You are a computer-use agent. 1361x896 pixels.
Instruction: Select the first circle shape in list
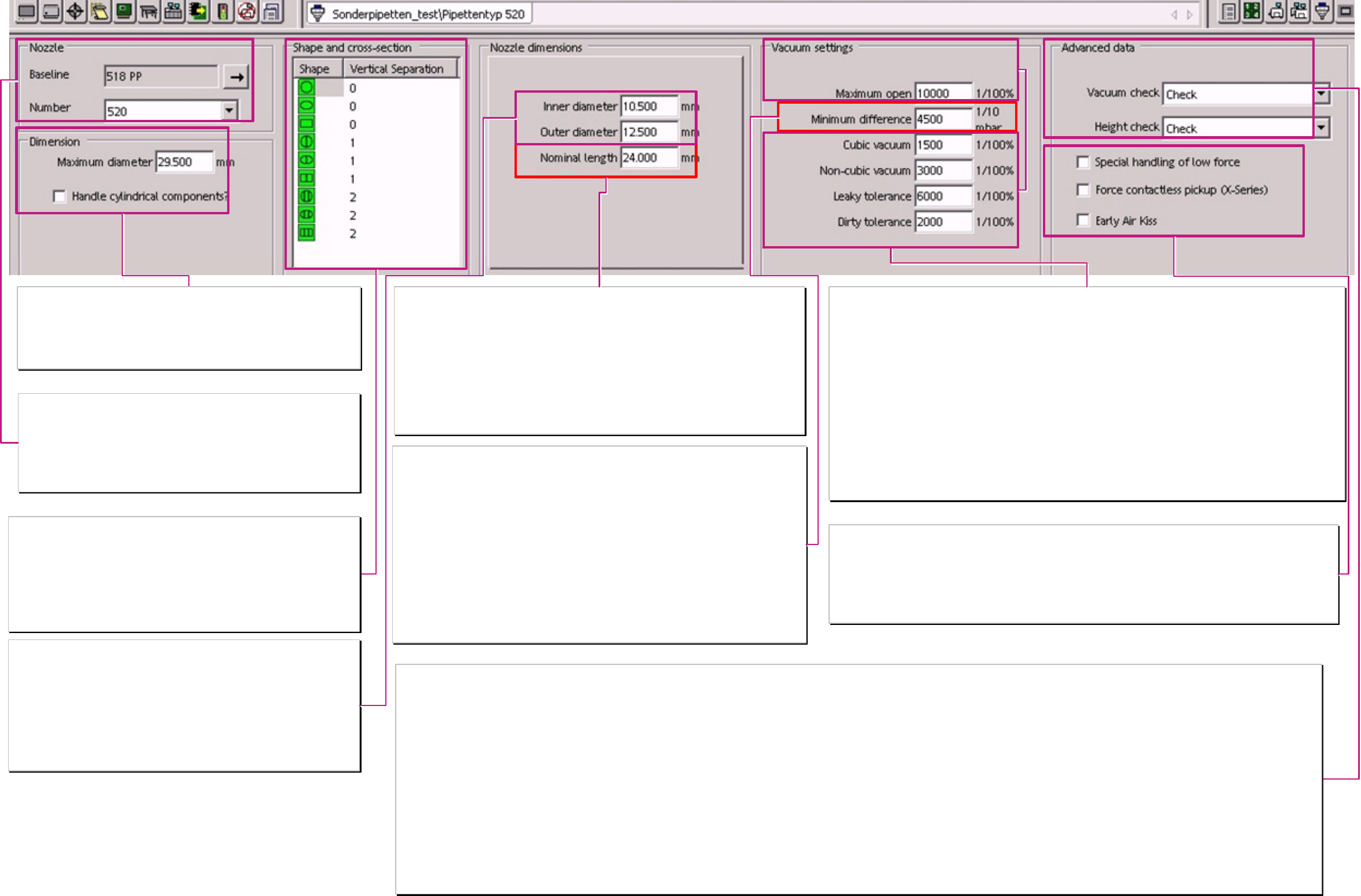pos(307,87)
